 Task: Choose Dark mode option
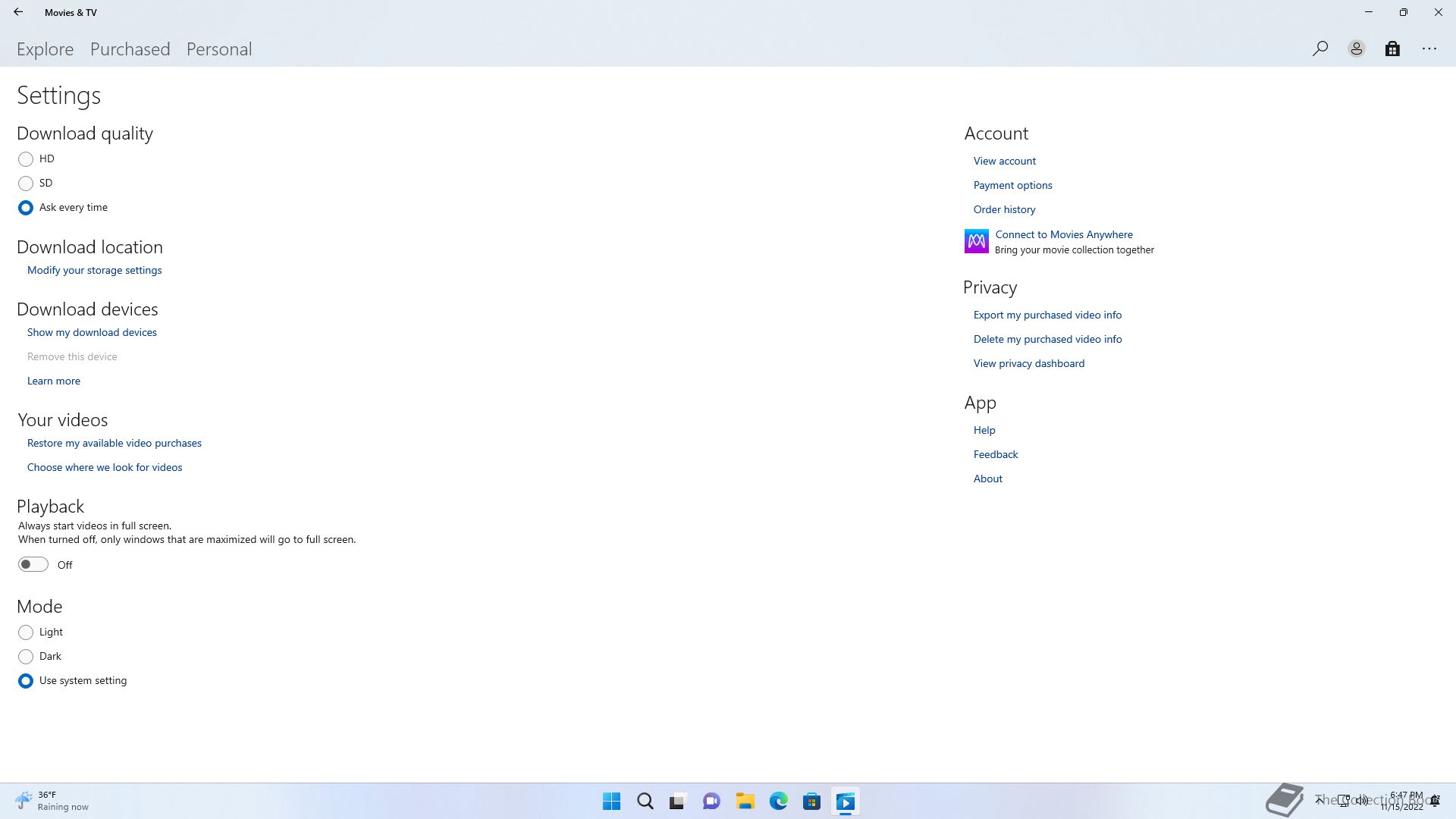coord(26,657)
